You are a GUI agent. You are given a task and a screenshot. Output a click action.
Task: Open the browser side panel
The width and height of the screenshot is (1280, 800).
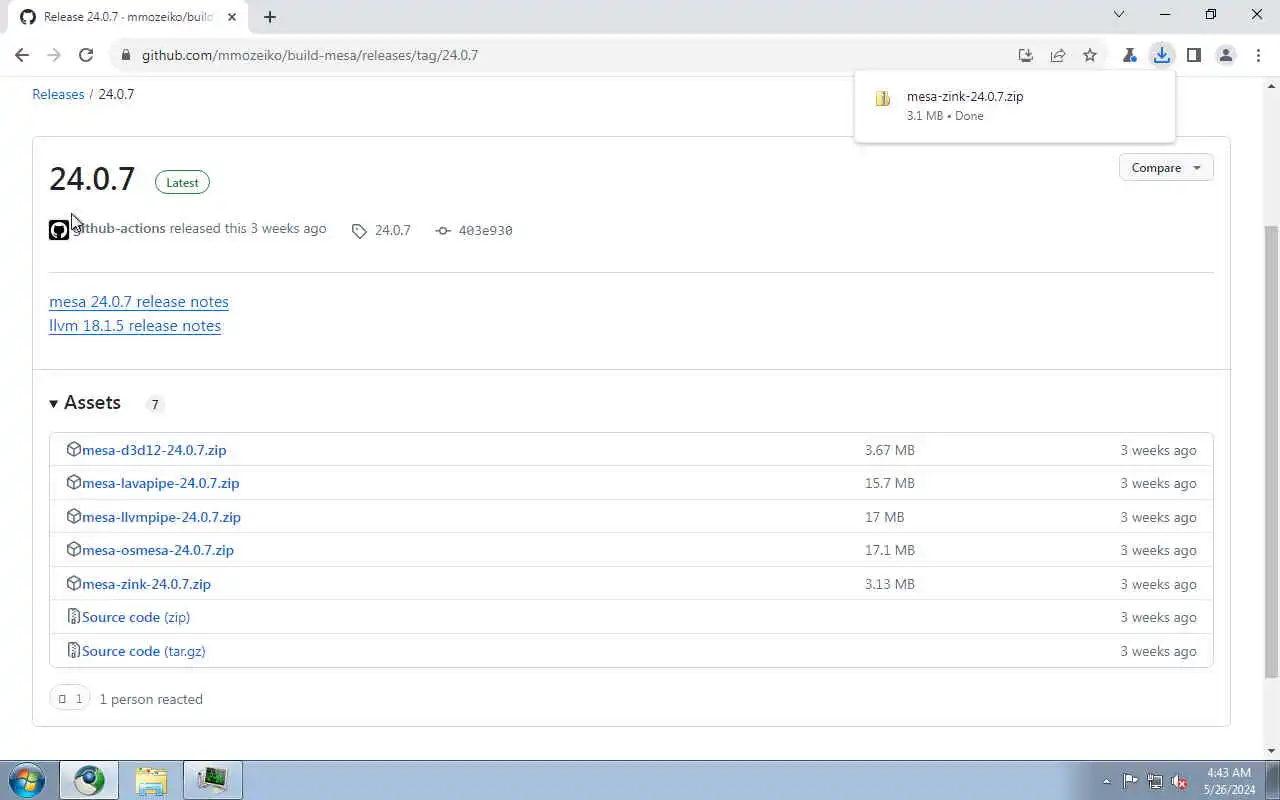(1193, 55)
